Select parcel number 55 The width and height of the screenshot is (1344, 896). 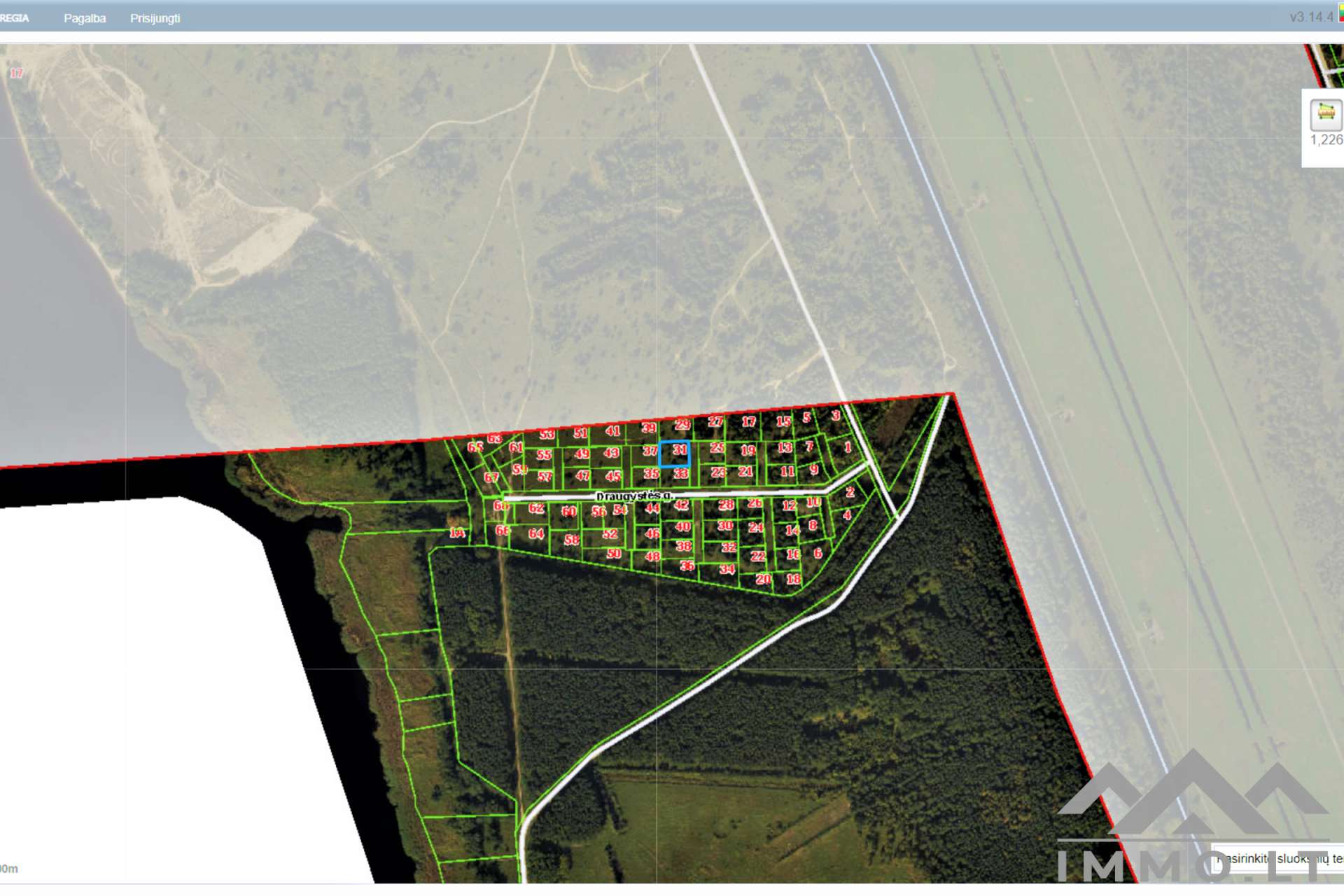(x=544, y=455)
